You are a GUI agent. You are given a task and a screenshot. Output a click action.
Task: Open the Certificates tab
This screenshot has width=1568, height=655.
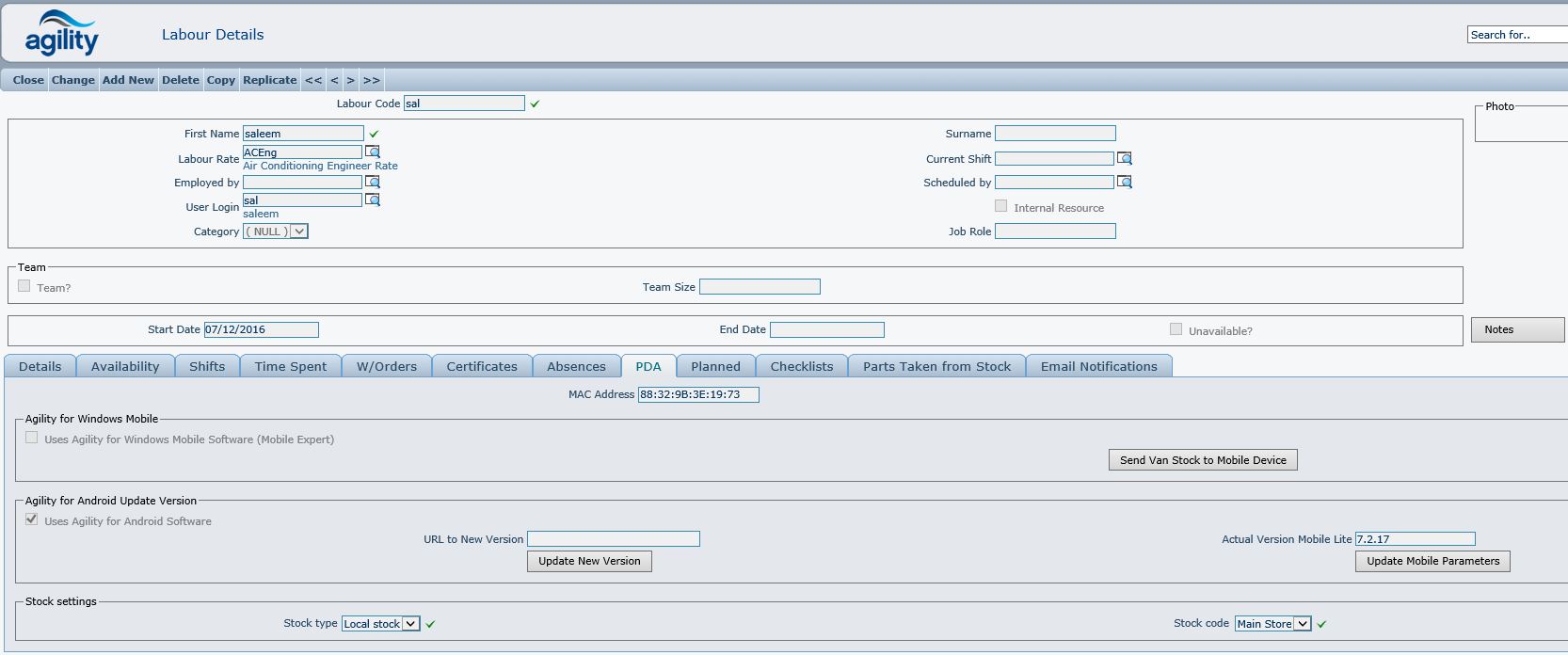[x=482, y=366]
